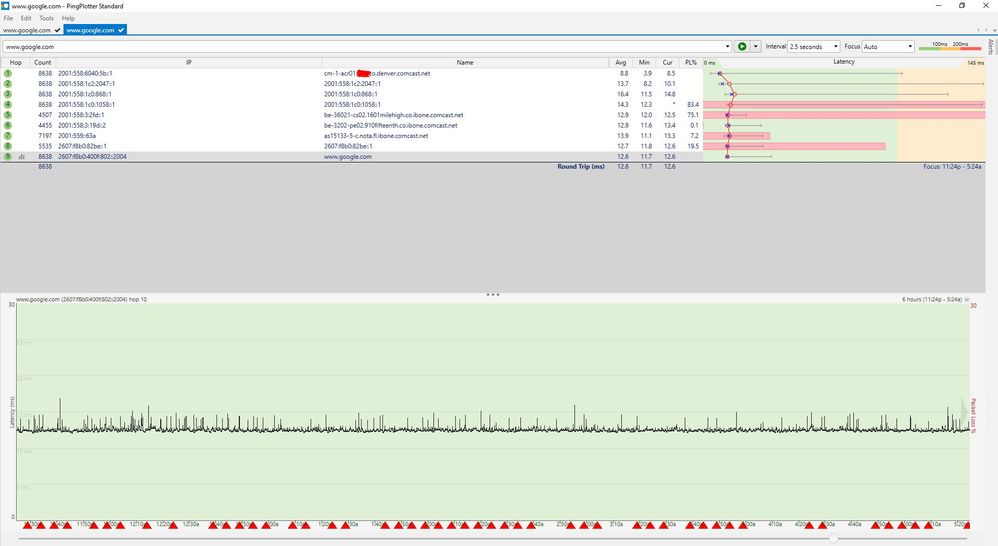
Task: Open the Help menu
Action: pyautogui.click(x=68, y=18)
